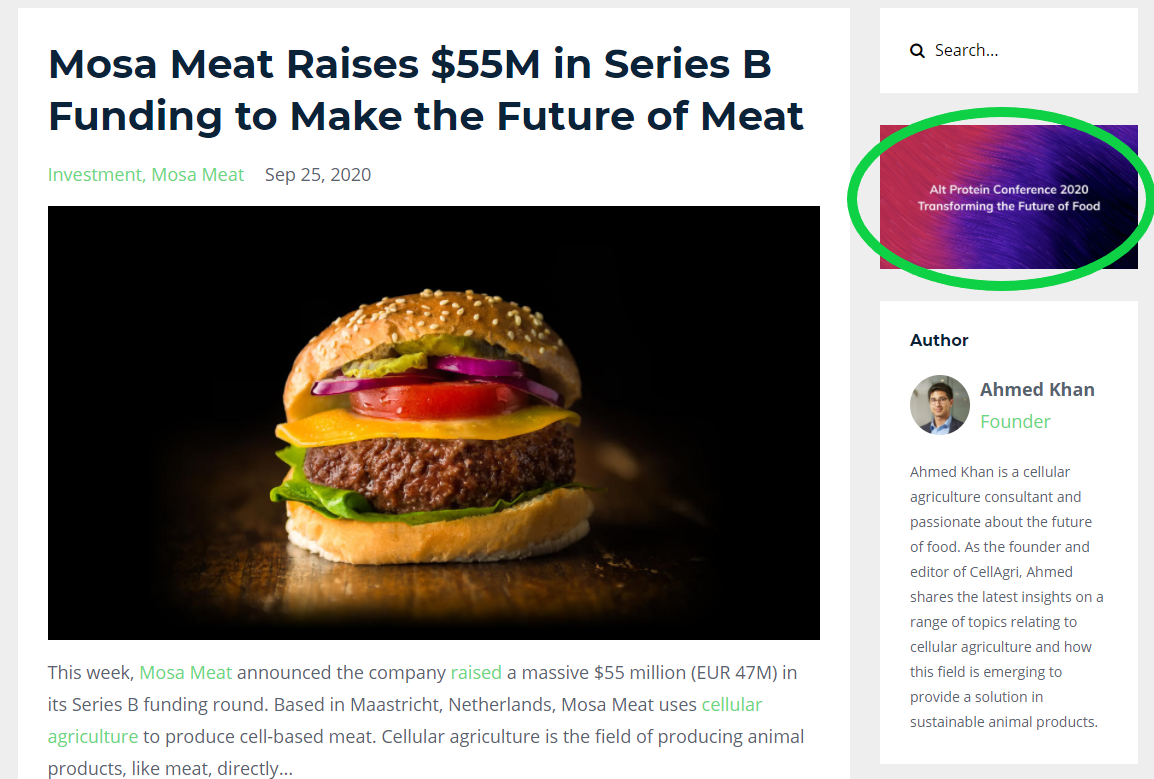
Task: Open the cellular agriculture link in excerpt
Action: coord(405,720)
